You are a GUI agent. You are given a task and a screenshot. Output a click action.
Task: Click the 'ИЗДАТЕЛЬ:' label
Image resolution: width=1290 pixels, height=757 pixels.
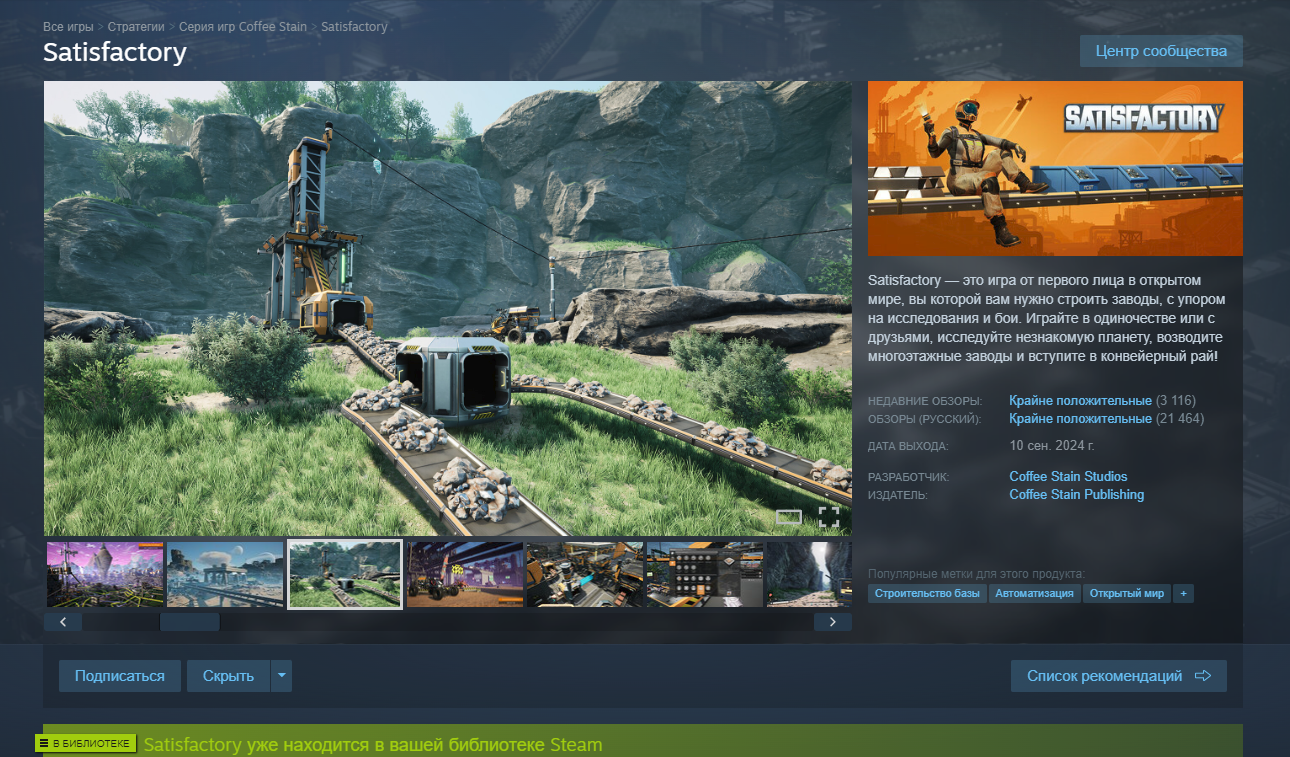898,496
